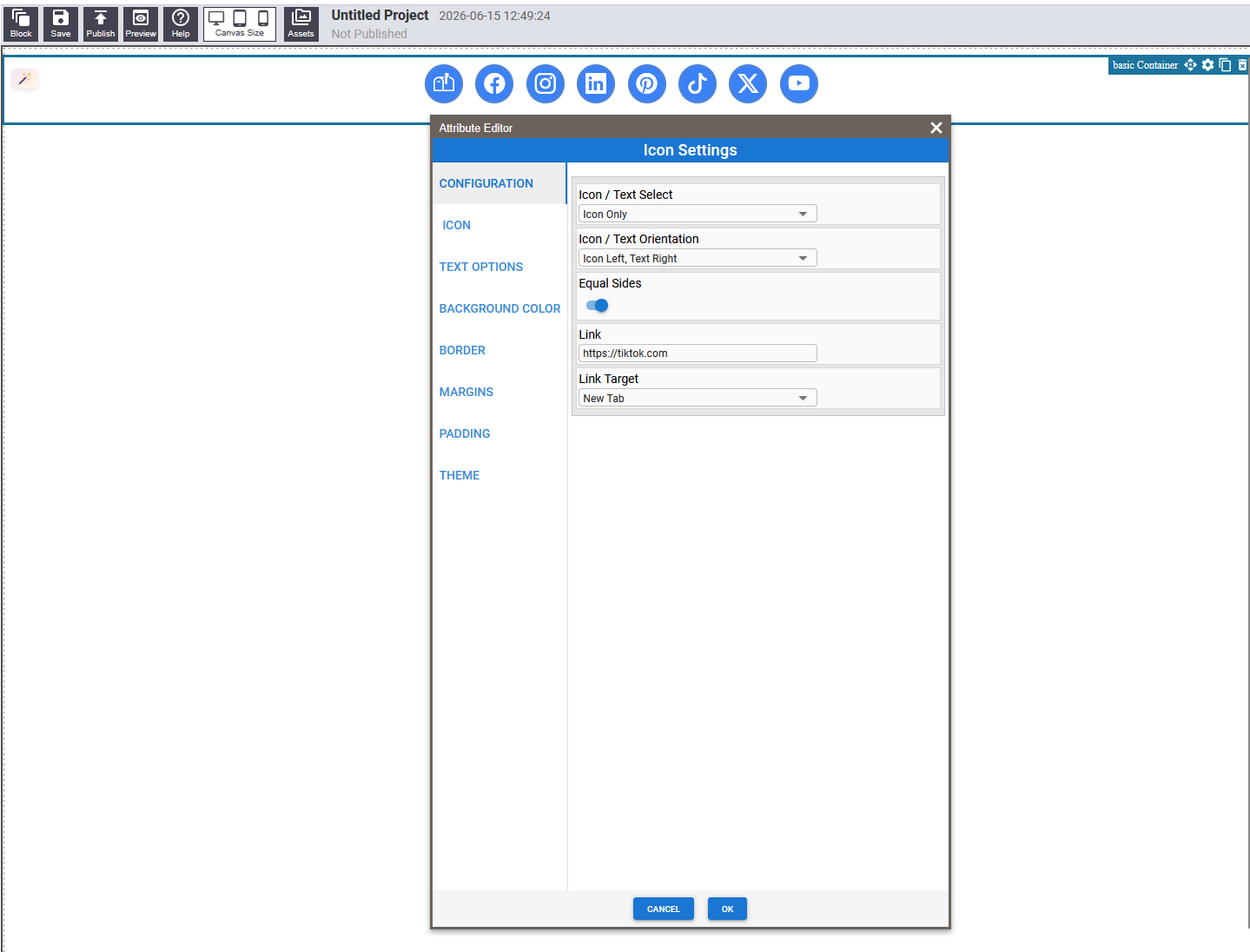Save the project using the Save icon
This screenshot has height=952, width=1250.
click(61, 23)
